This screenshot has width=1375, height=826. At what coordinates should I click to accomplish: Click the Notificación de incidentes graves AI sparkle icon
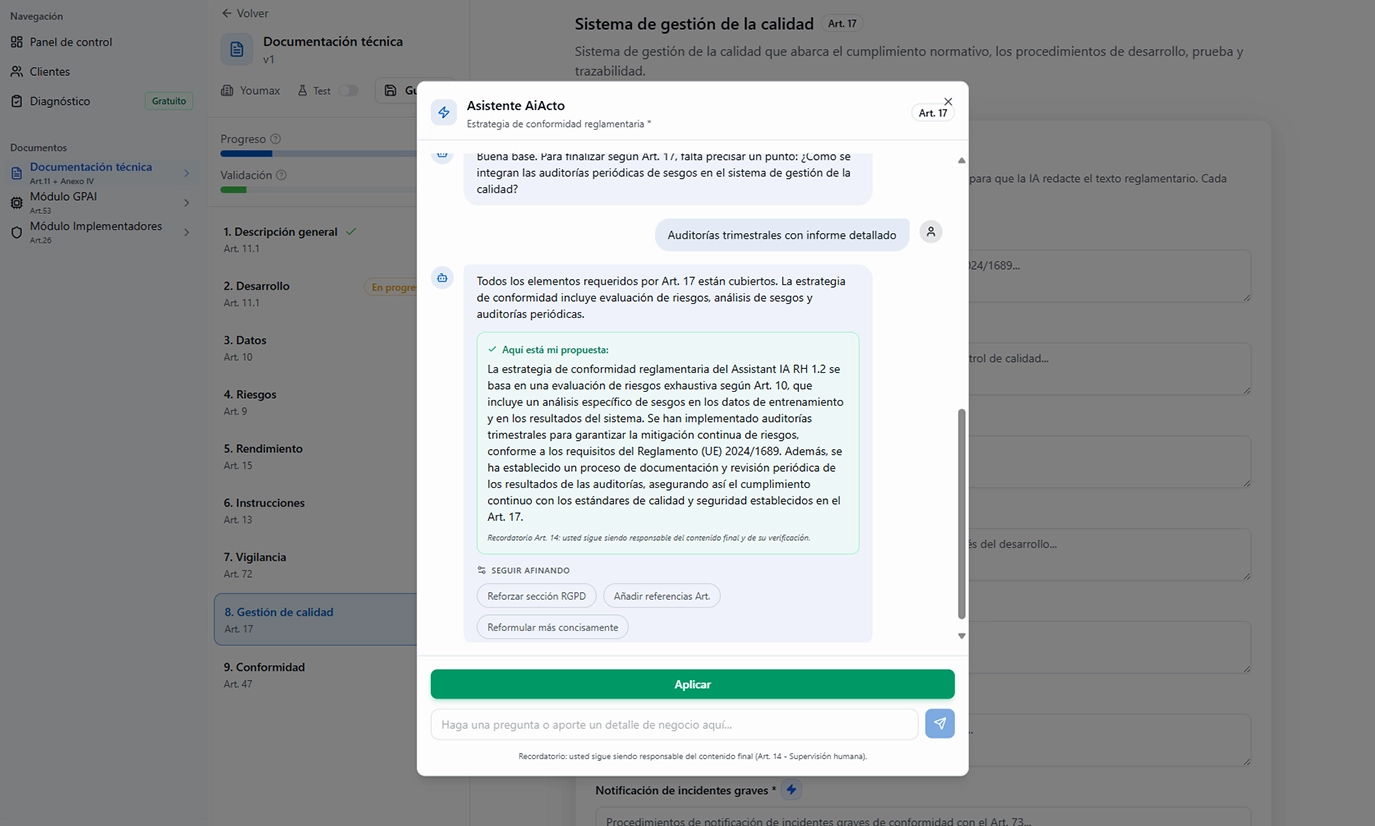[x=791, y=789]
